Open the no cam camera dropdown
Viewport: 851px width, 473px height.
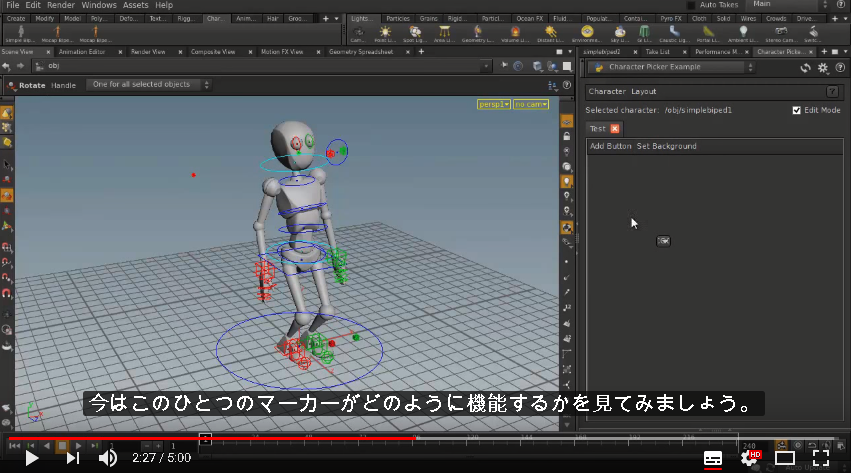pos(531,104)
